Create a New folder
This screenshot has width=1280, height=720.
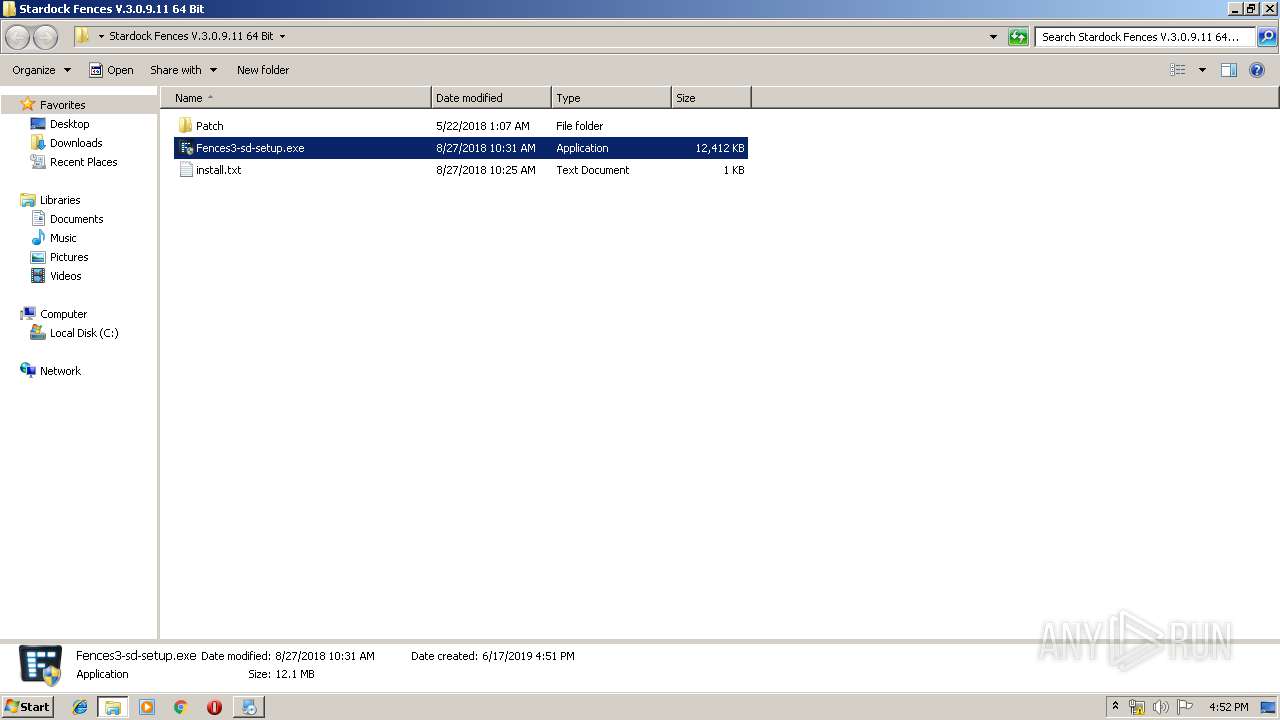[x=263, y=70]
